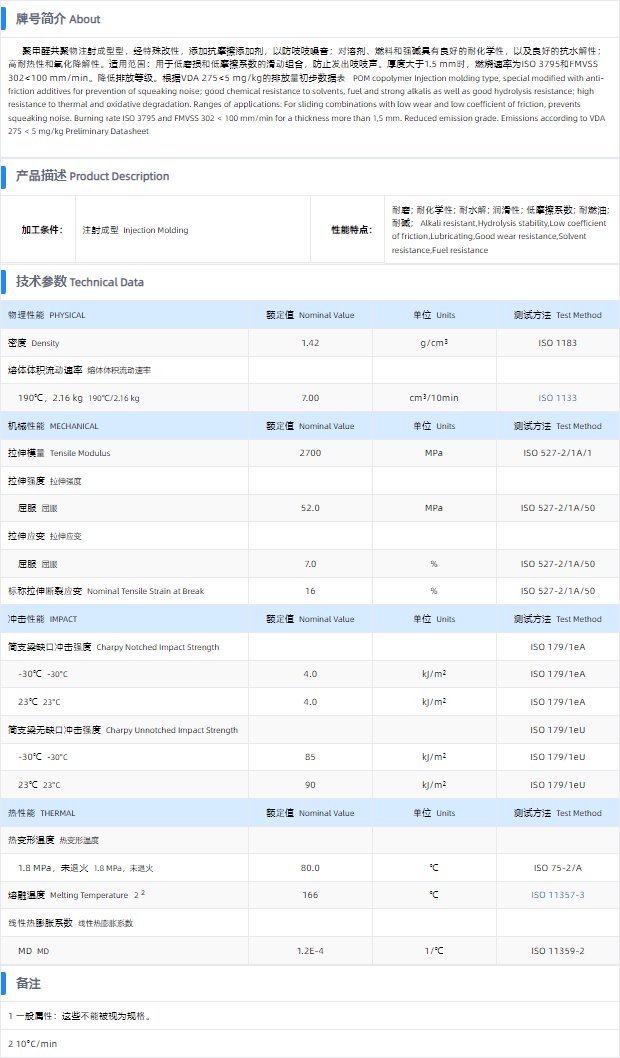Click the 技术参数 Technical Data heading
Viewport: 620px width, 1058px height.
[x=80, y=282]
